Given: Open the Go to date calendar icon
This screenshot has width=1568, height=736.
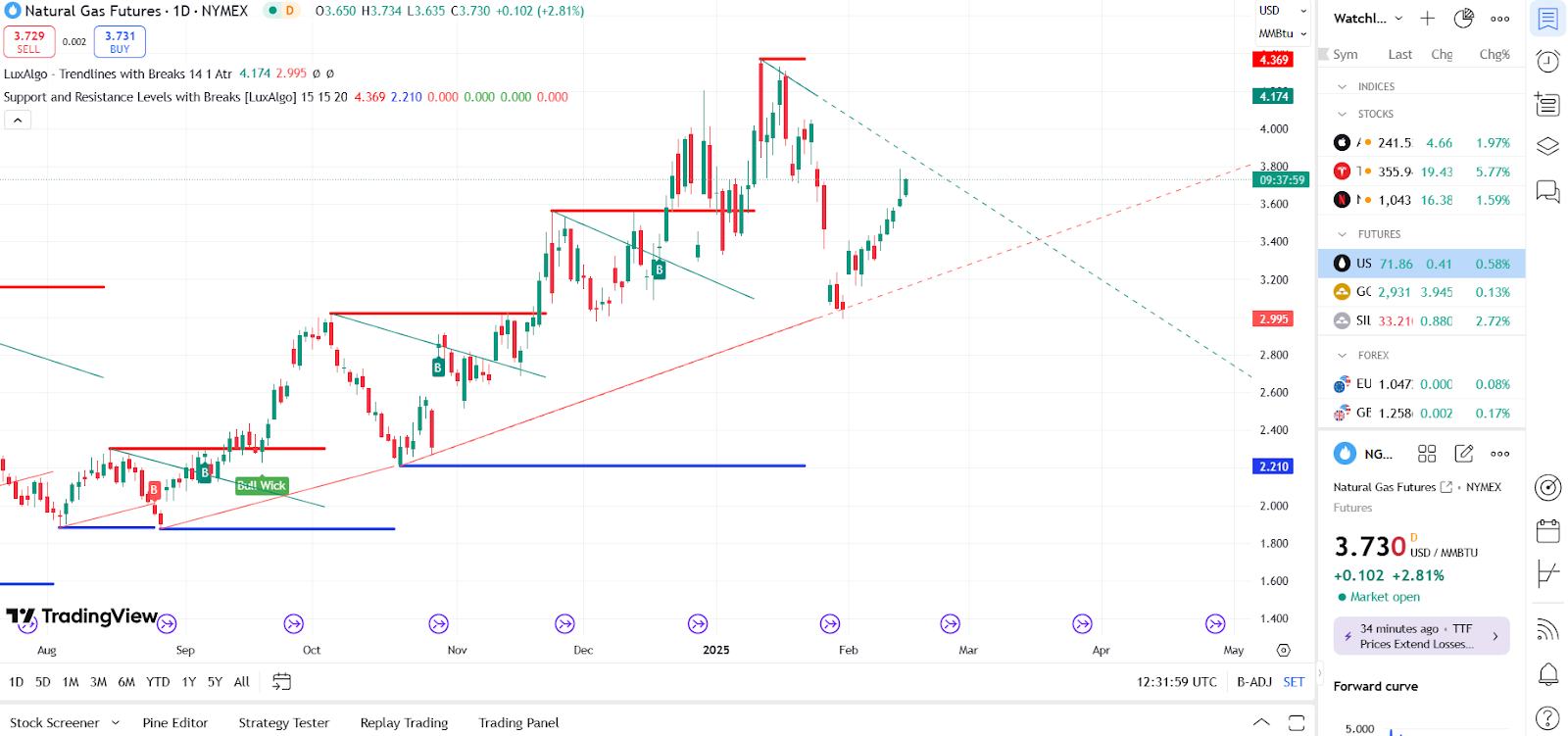Looking at the screenshot, I should tap(281, 682).
